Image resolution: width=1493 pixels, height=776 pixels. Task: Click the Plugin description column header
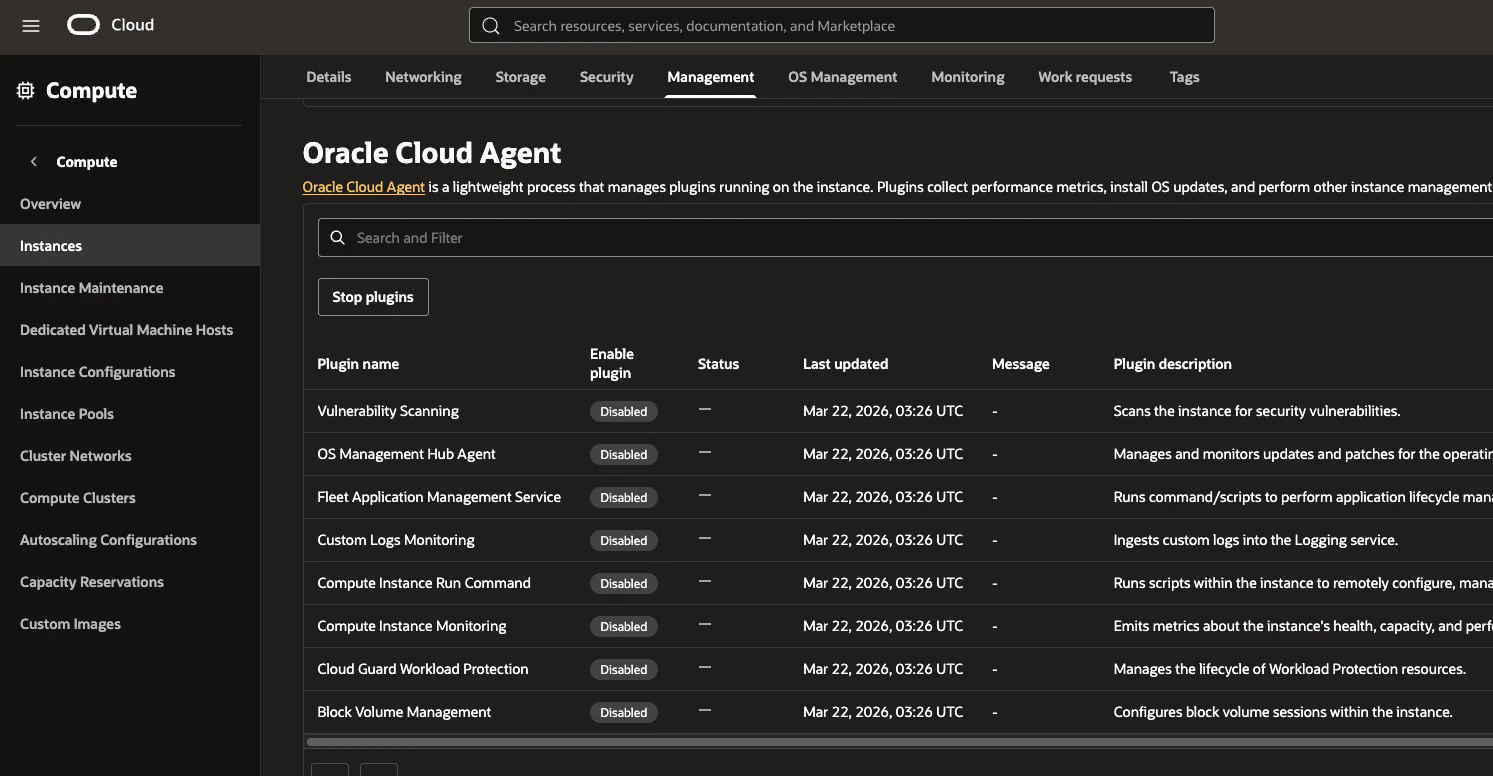[x=1173, y=364]
